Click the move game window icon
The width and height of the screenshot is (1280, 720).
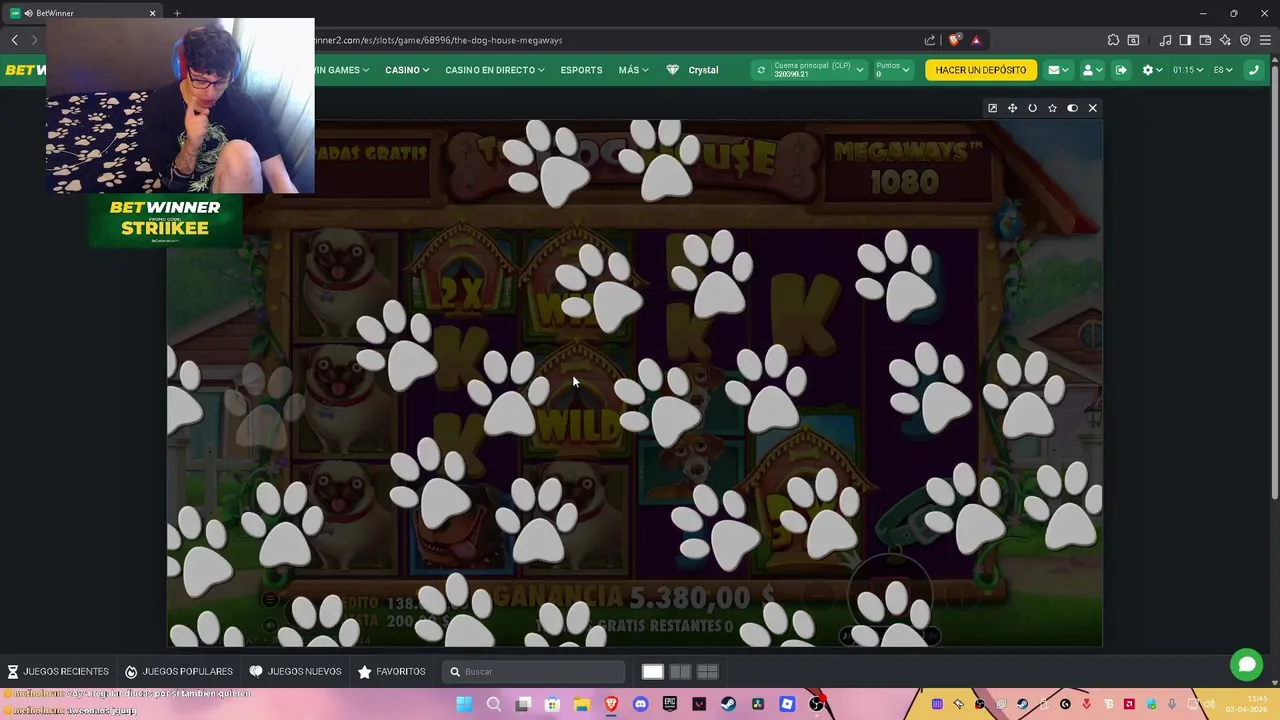coord(1012,108)
